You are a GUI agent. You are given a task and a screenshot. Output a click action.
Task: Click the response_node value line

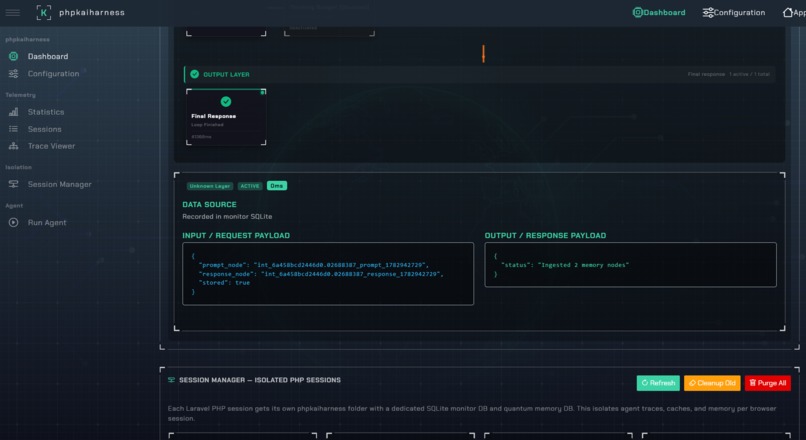tap(321, 274)
